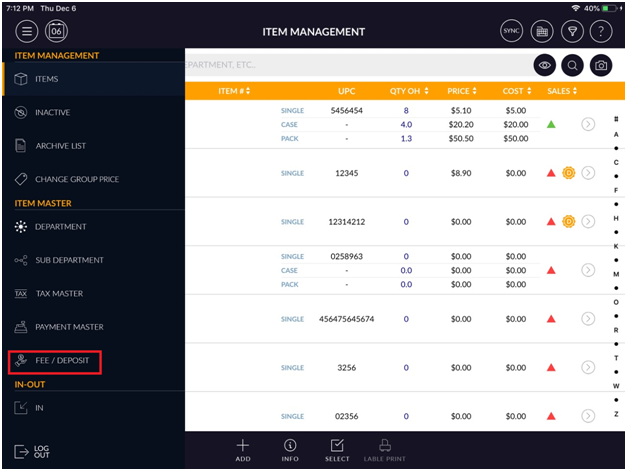Jump to letter M in alphabet index
This screenshot has width=627, height=471.
[x=616, y=273]
